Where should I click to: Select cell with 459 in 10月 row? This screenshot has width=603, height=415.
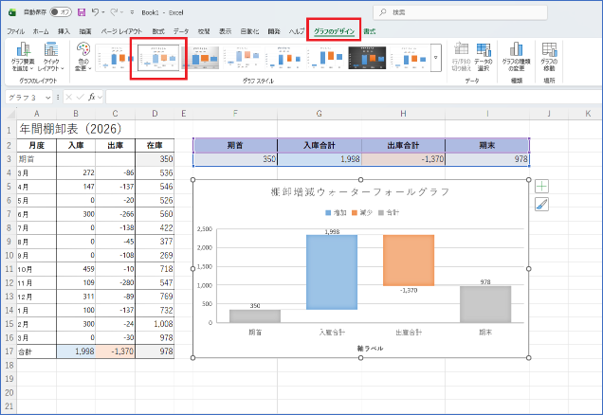pyautogui.click(x=76, y=269)
